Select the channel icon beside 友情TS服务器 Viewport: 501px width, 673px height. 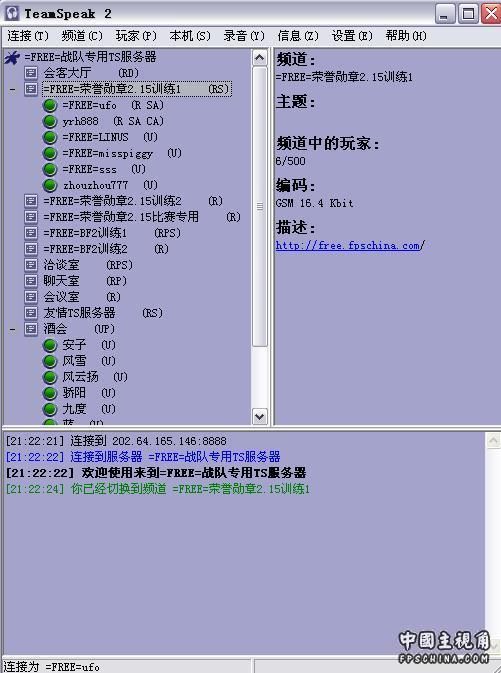tap(30, 313)
